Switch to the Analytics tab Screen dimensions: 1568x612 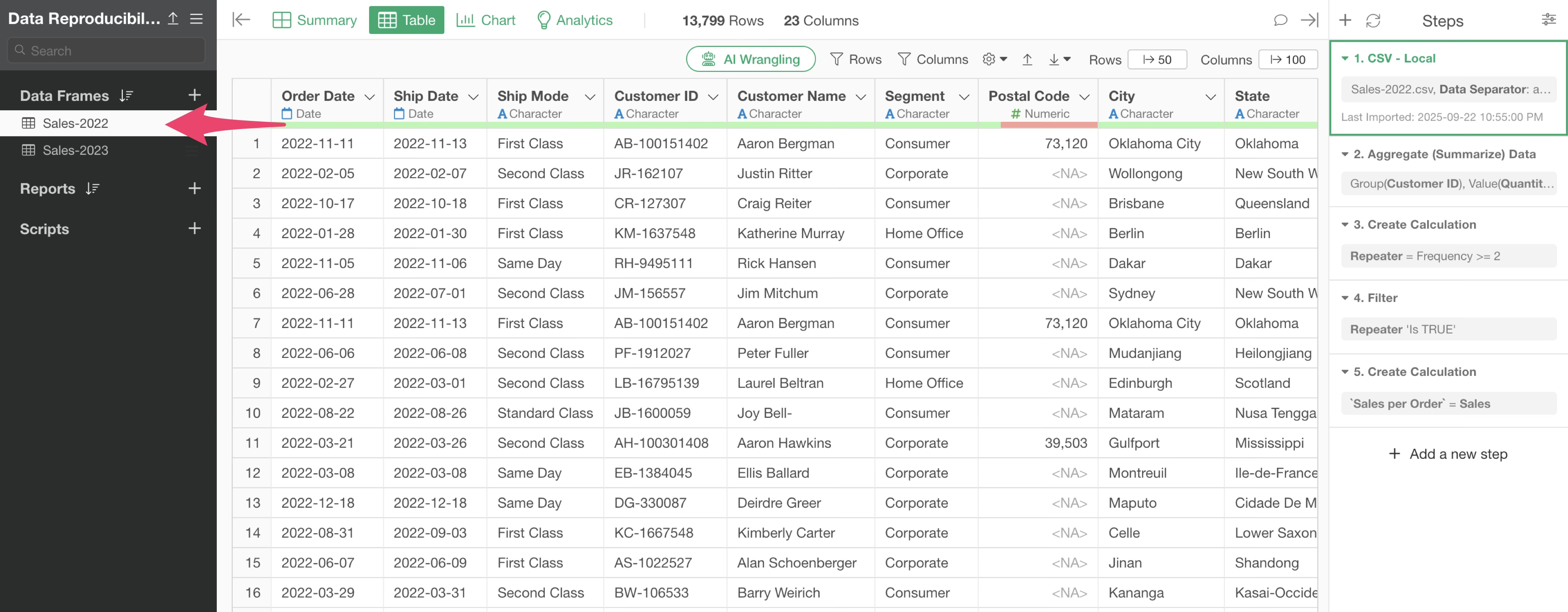tap(575, 20)
